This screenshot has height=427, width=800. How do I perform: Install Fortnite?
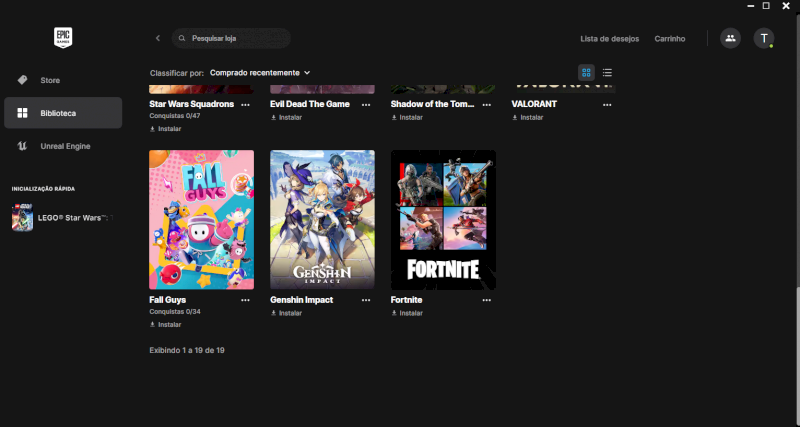(x=407, y=313)
